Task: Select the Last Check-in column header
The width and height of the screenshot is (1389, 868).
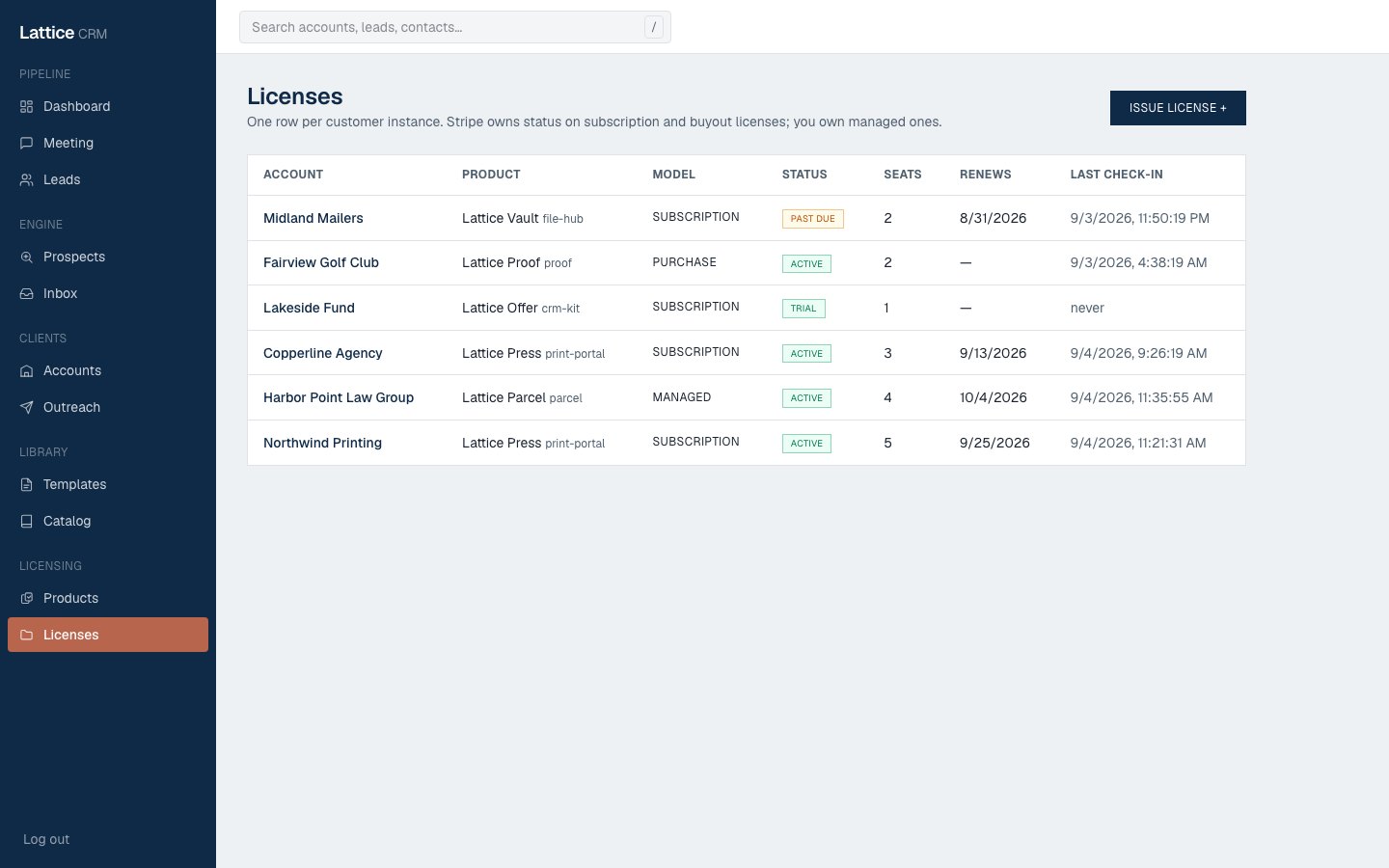Action: click(1117, 175)
